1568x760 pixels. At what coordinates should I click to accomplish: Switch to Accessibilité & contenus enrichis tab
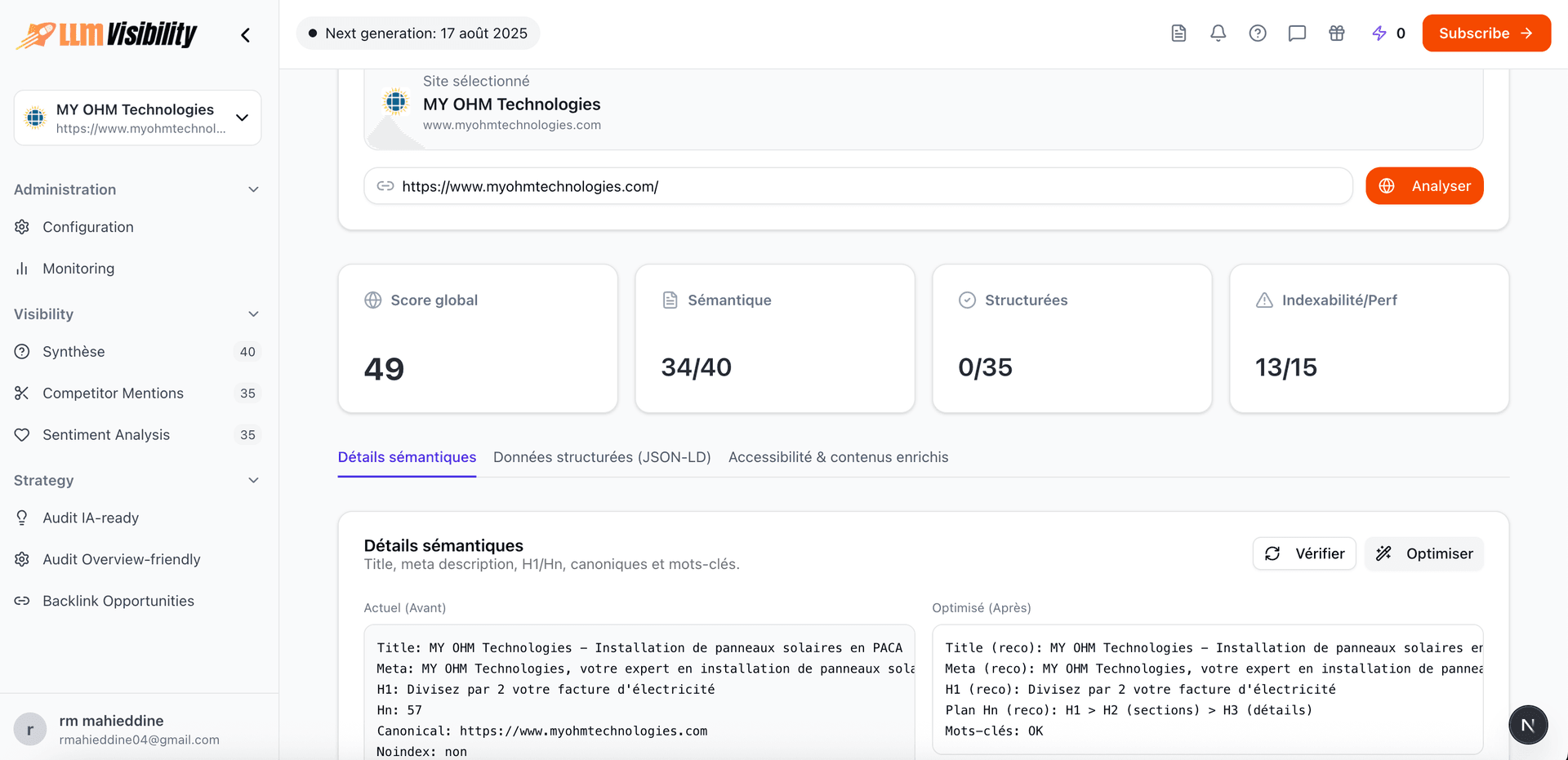pos(838,457)
